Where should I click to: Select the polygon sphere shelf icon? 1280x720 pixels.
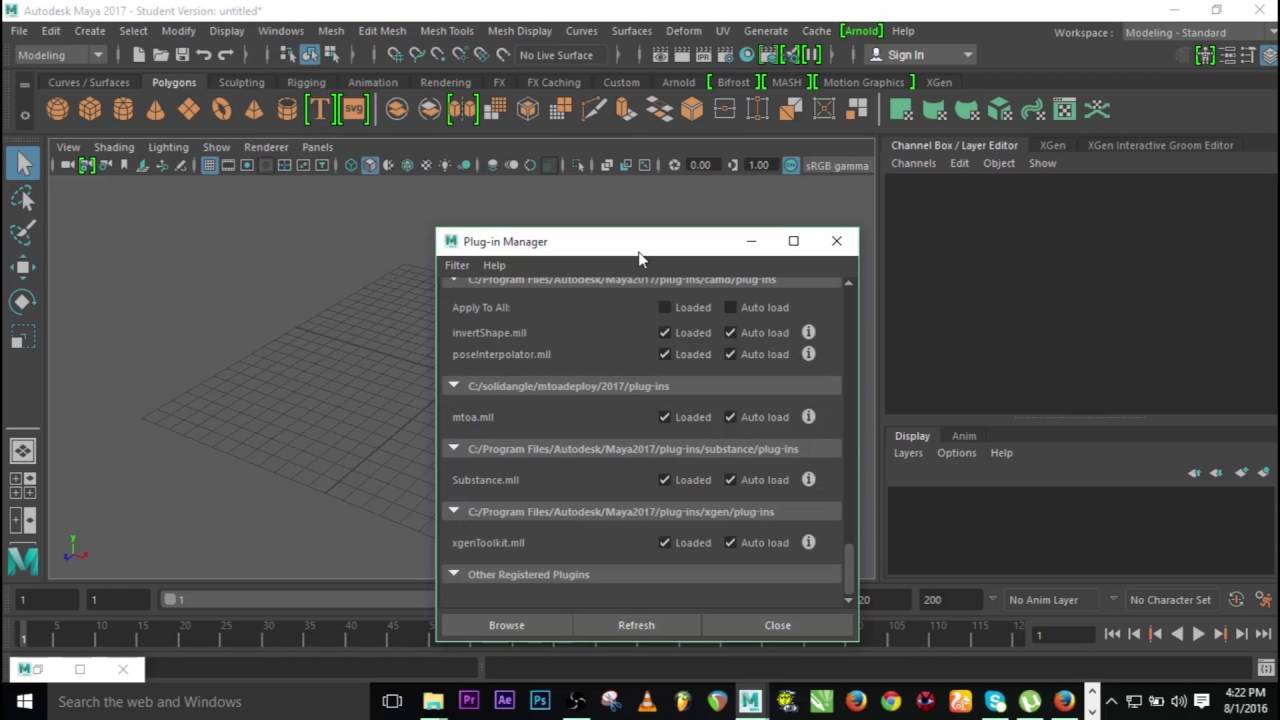[58, 110]
